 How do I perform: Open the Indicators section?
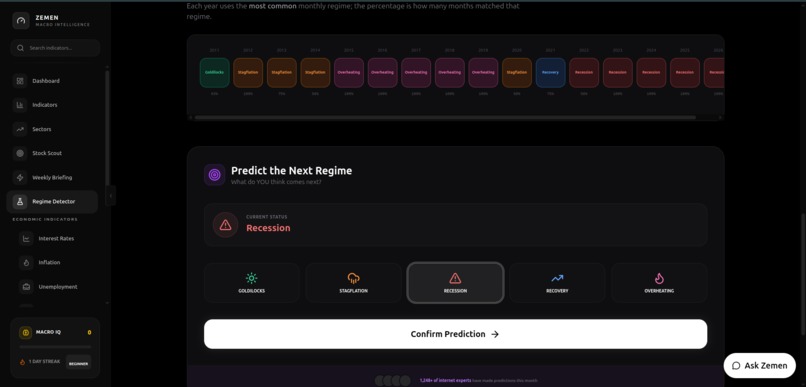pos(52,105)
